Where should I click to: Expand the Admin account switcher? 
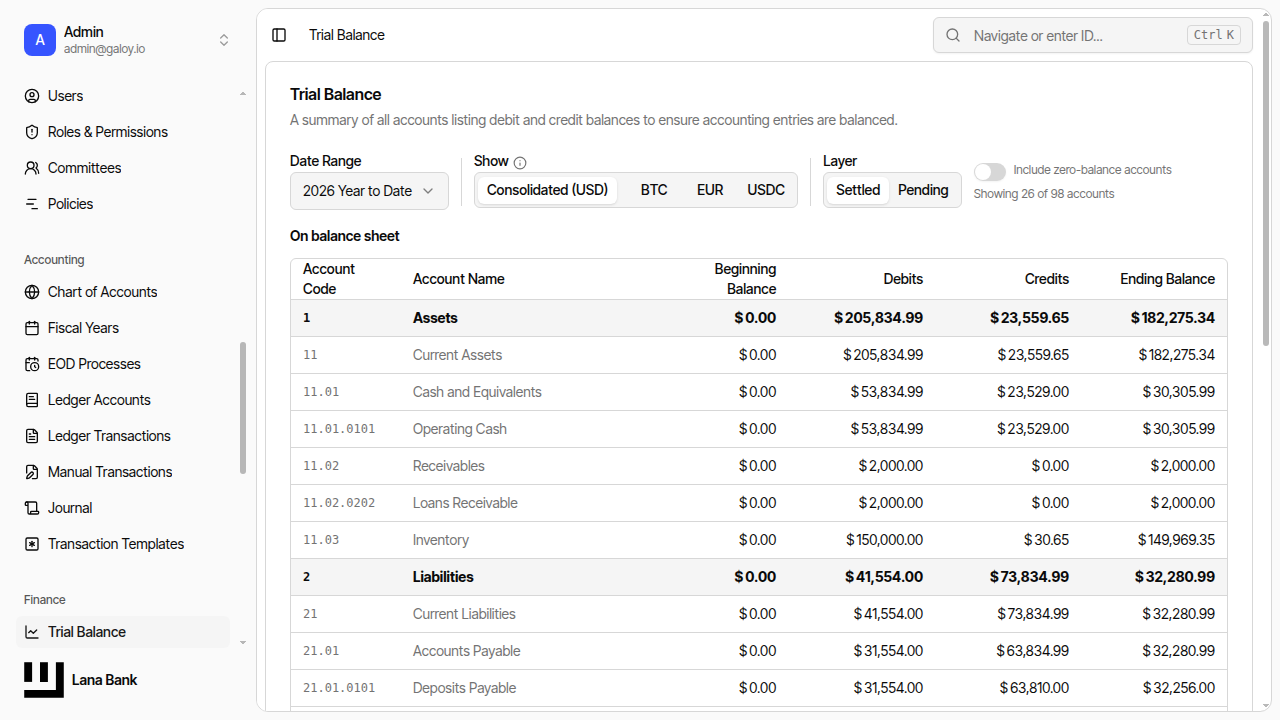tap(224, 40)
